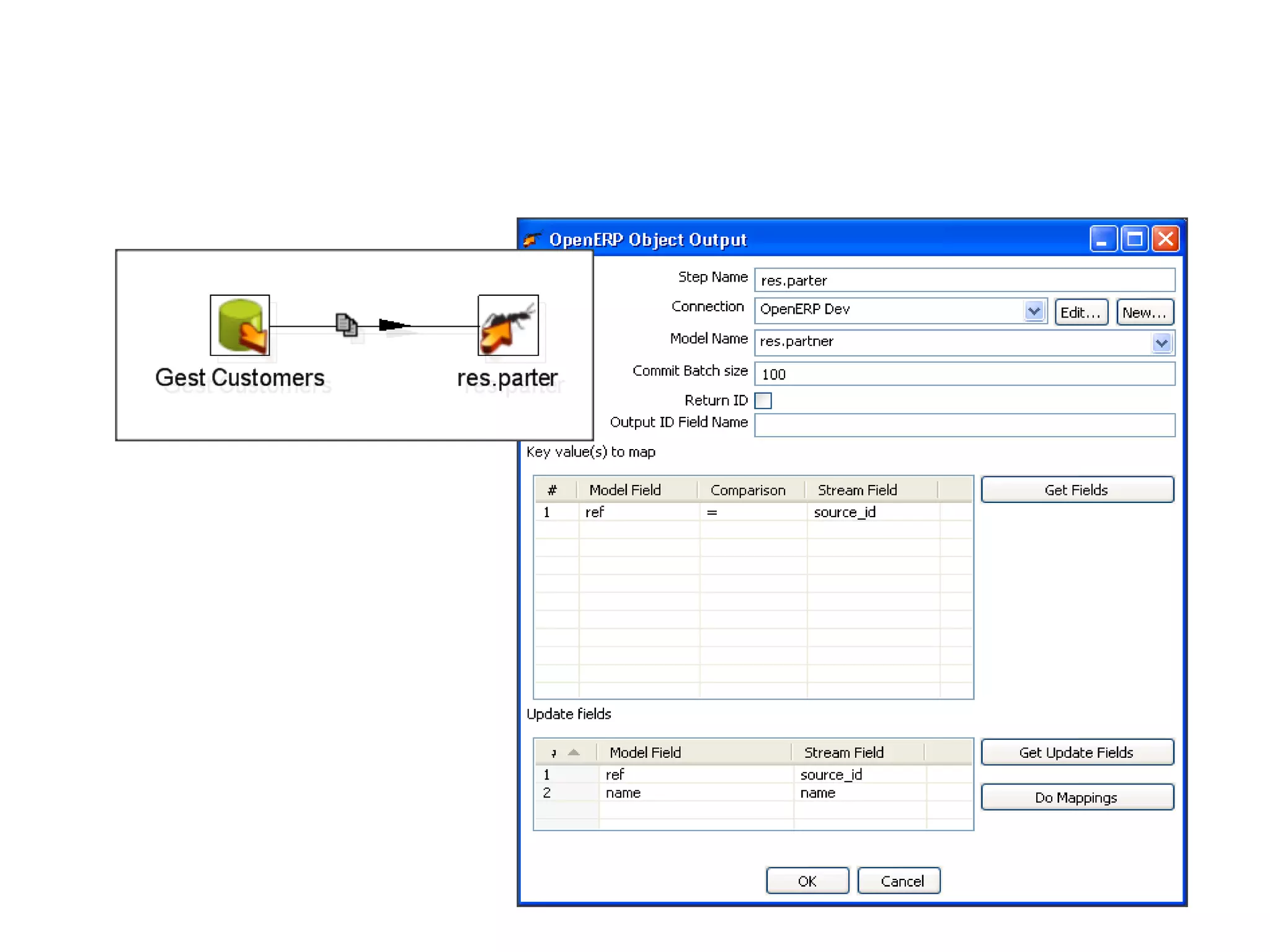Maximize the OpenERP Object Output window

click(1134, 239)
